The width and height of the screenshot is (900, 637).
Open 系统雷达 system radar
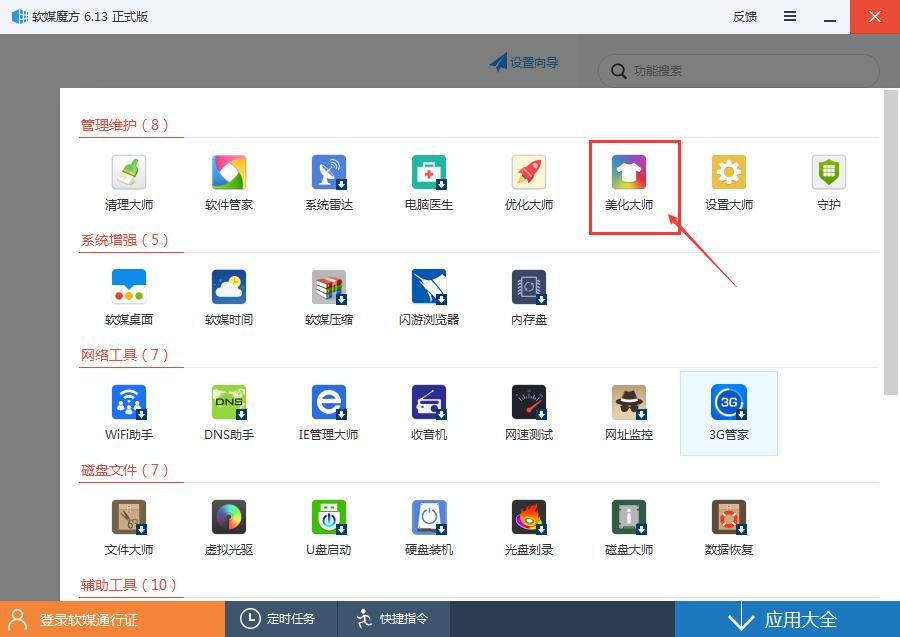329,182
